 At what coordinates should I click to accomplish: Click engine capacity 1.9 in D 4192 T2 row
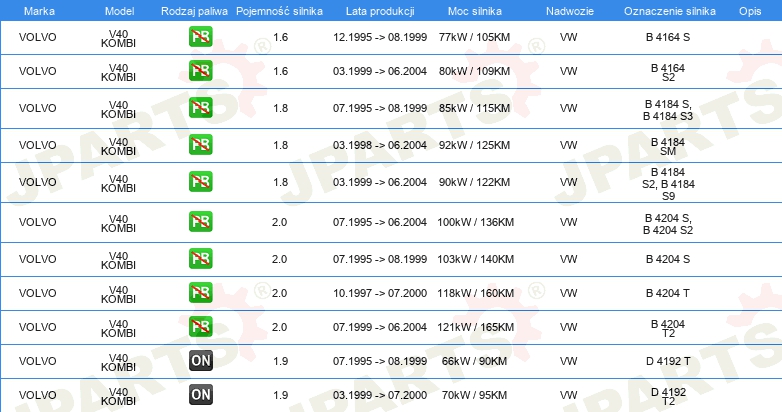coord(280,395)
